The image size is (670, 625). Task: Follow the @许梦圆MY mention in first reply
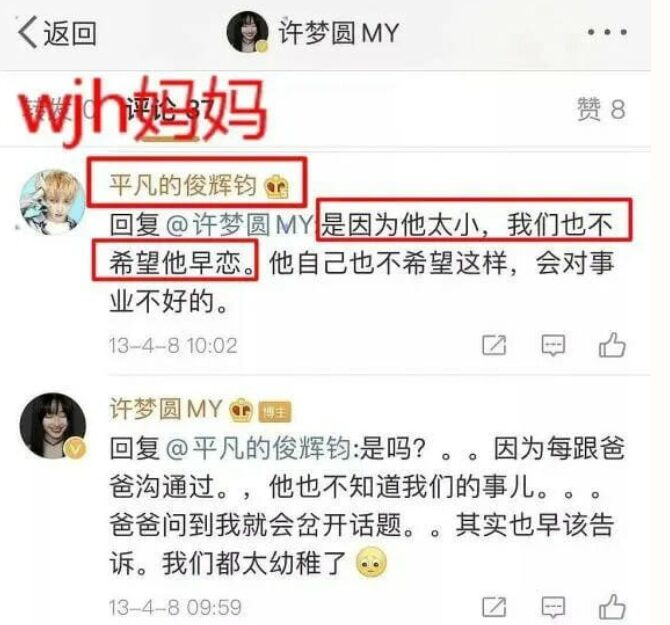(x=239, y=224)
